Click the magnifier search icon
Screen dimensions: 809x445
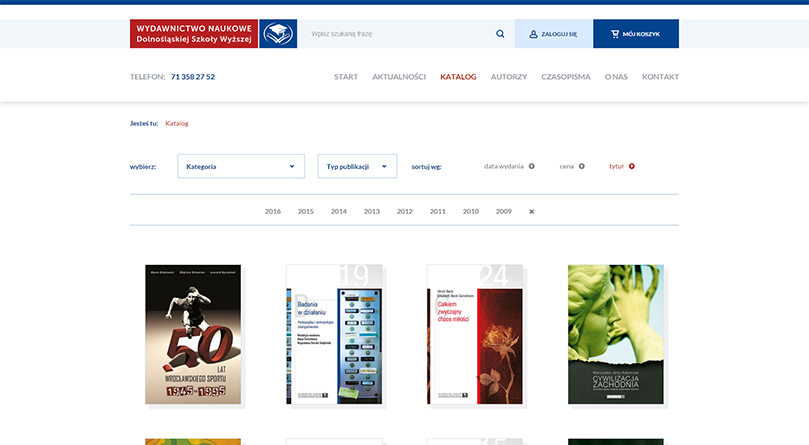click(x=500, y=34)
